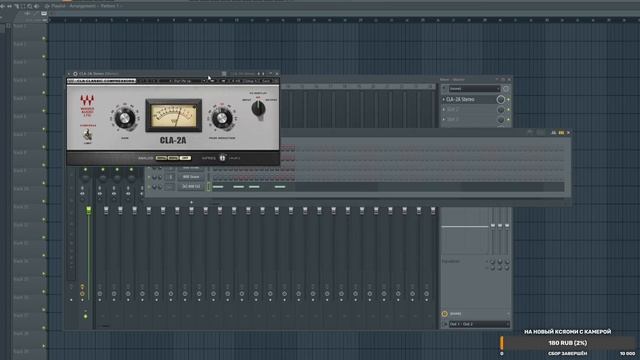This screenshot has width=640, height=360.
Task: Click the latency clock icon in mixer panel
Action: point(444,314)
